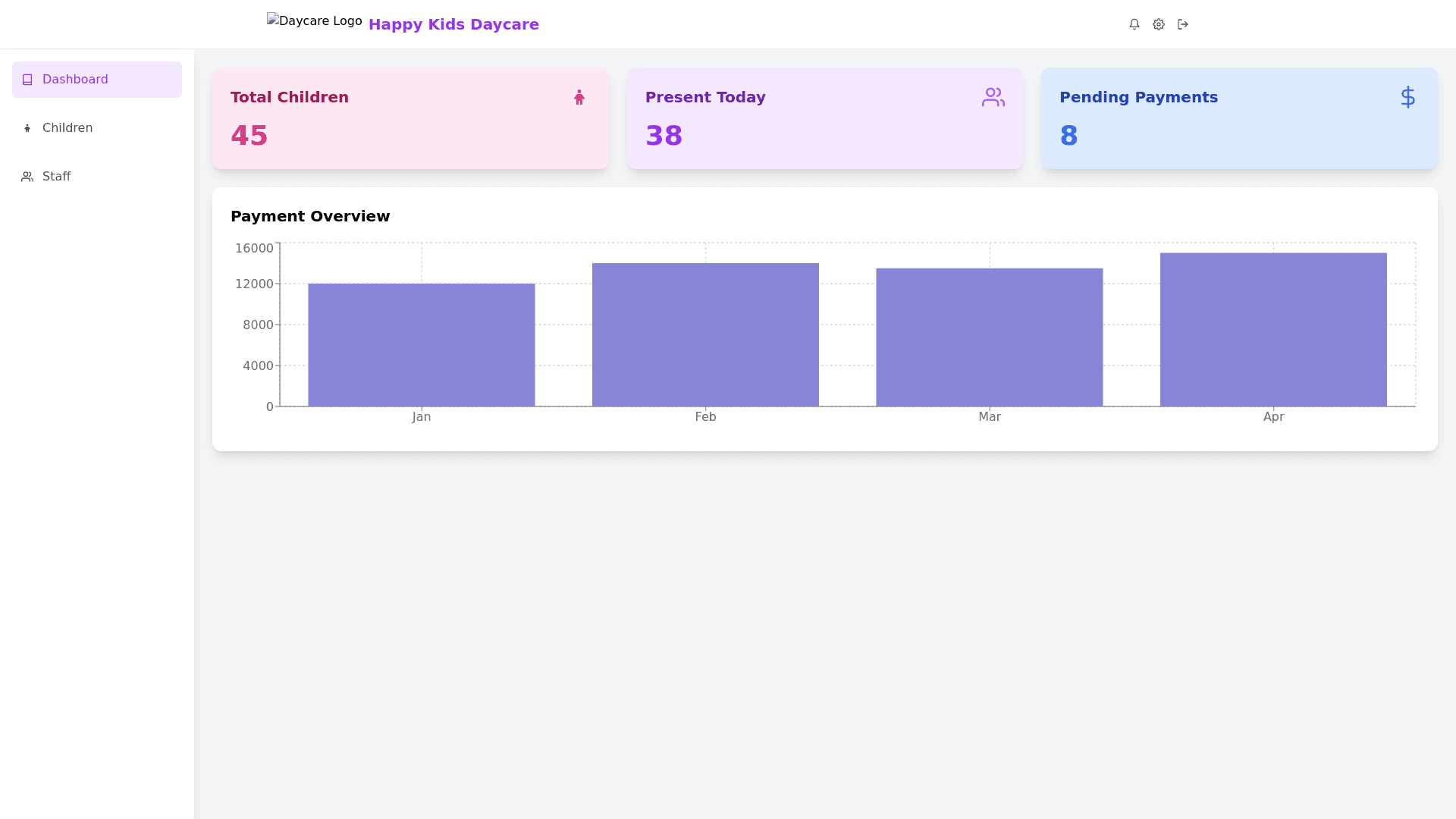The height and width of the screenshot is (819, 1456).
Task: Click the Dashboard sidebar book icon
Action: [27, 80]
